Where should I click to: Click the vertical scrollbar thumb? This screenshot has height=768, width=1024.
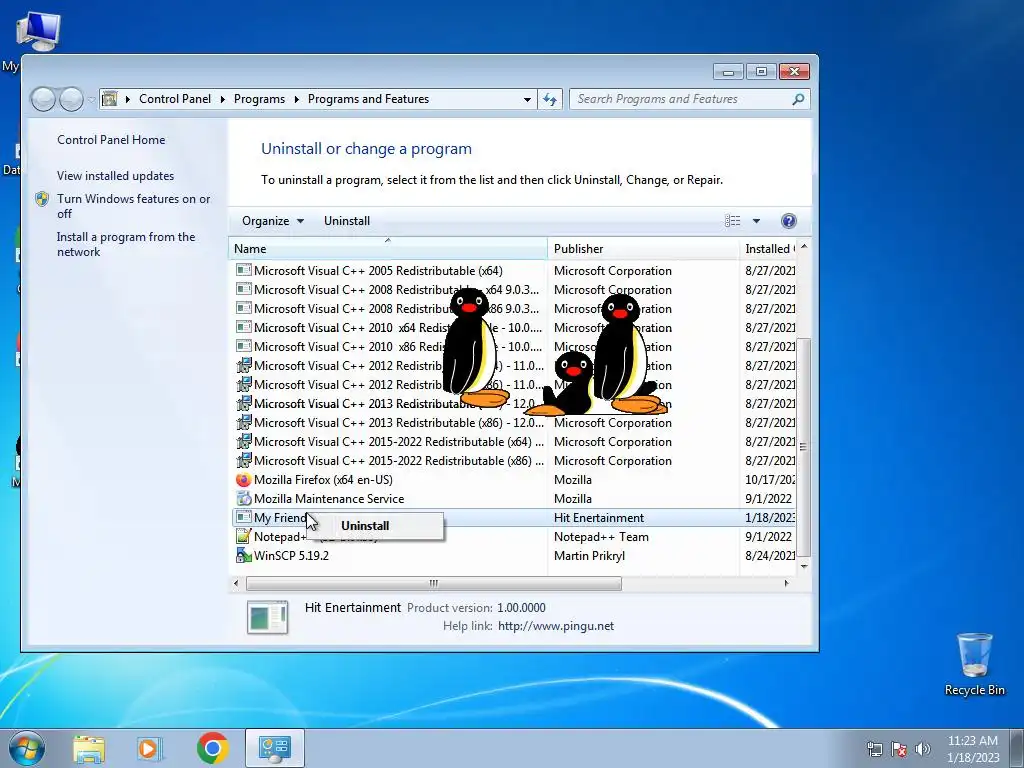804,448
